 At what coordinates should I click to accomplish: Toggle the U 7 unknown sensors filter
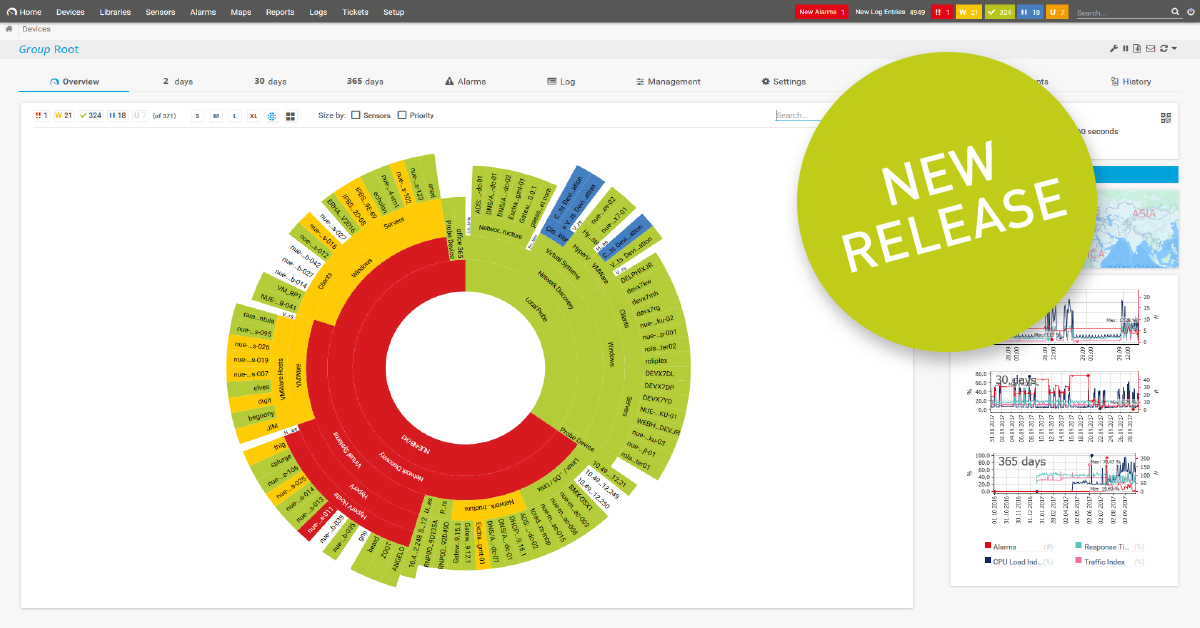[139, 115]
